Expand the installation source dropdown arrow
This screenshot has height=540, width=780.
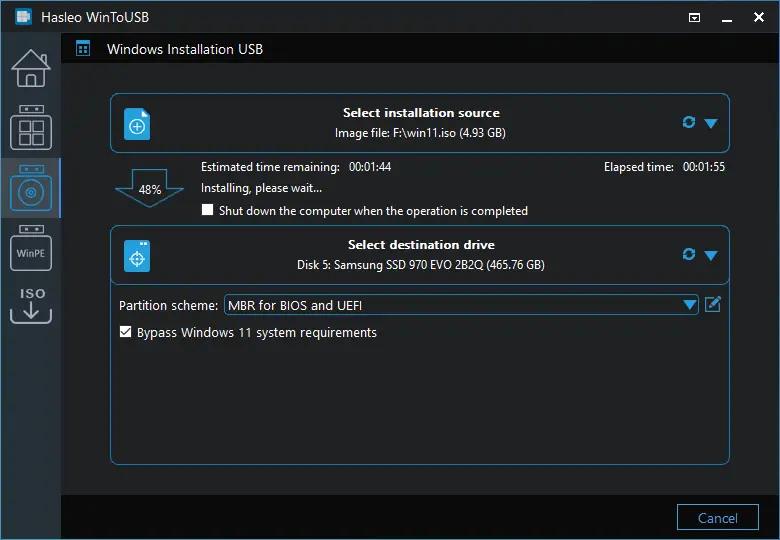[x=711, y=123]
